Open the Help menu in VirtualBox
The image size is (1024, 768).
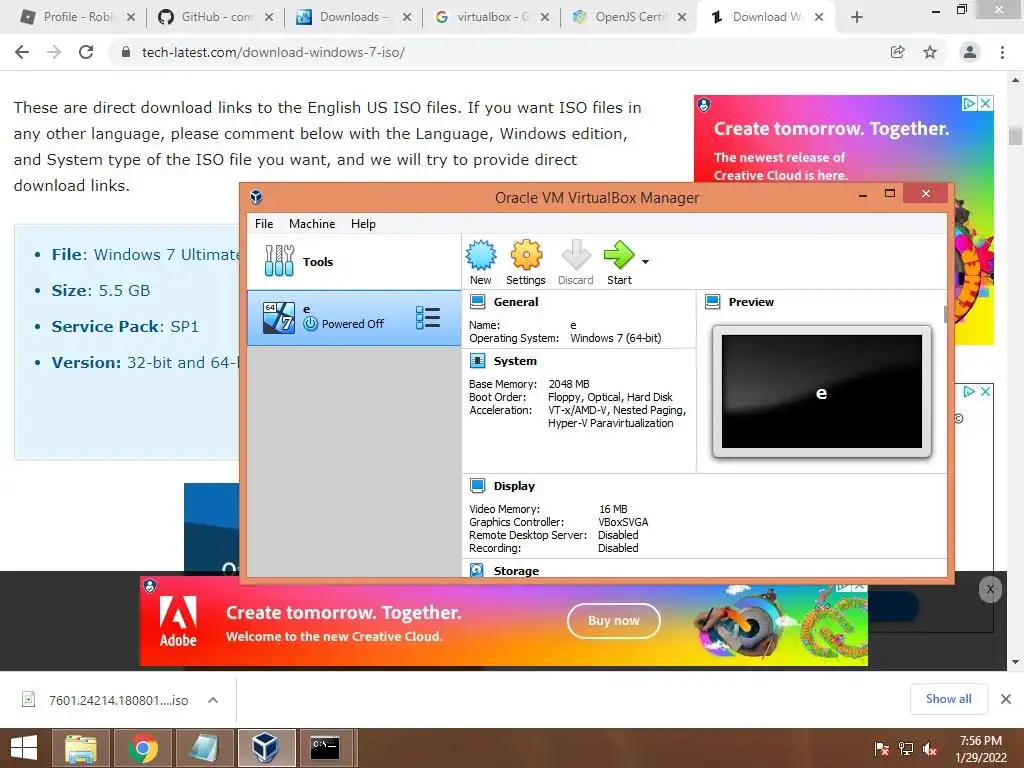[363, 223]
